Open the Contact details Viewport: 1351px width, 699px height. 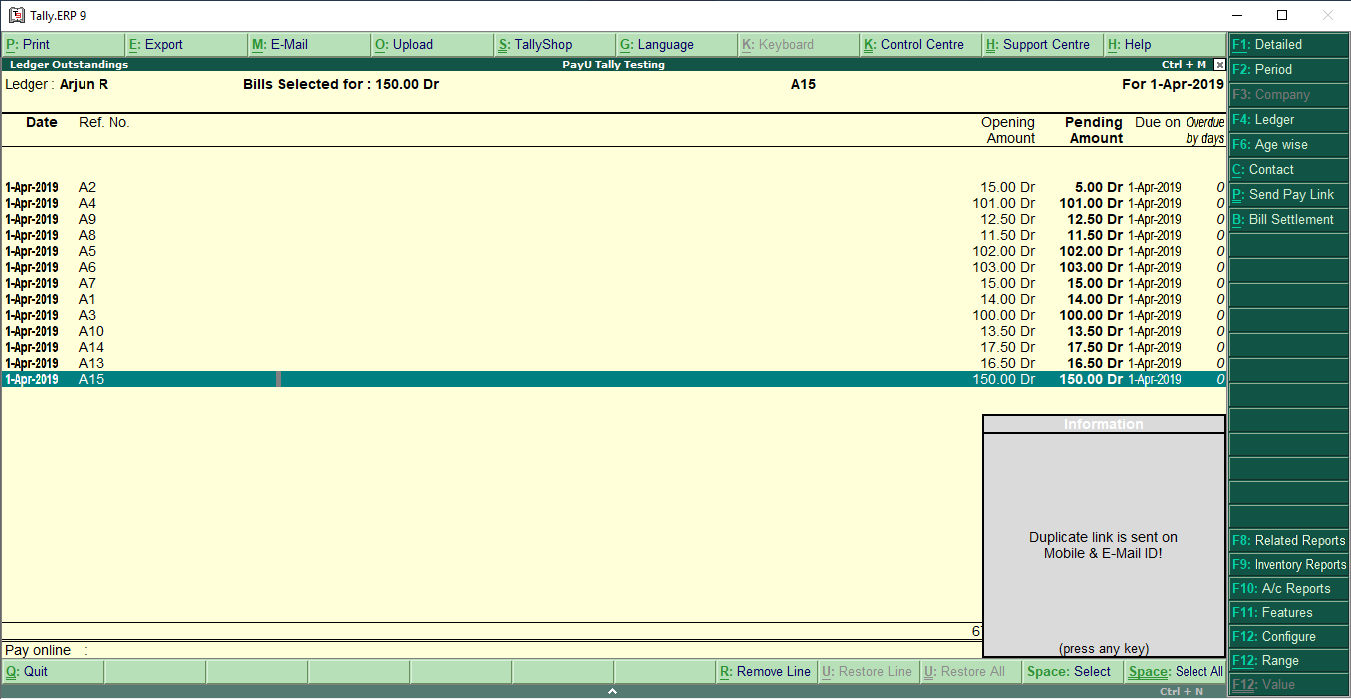click(x=1288, y=169)
